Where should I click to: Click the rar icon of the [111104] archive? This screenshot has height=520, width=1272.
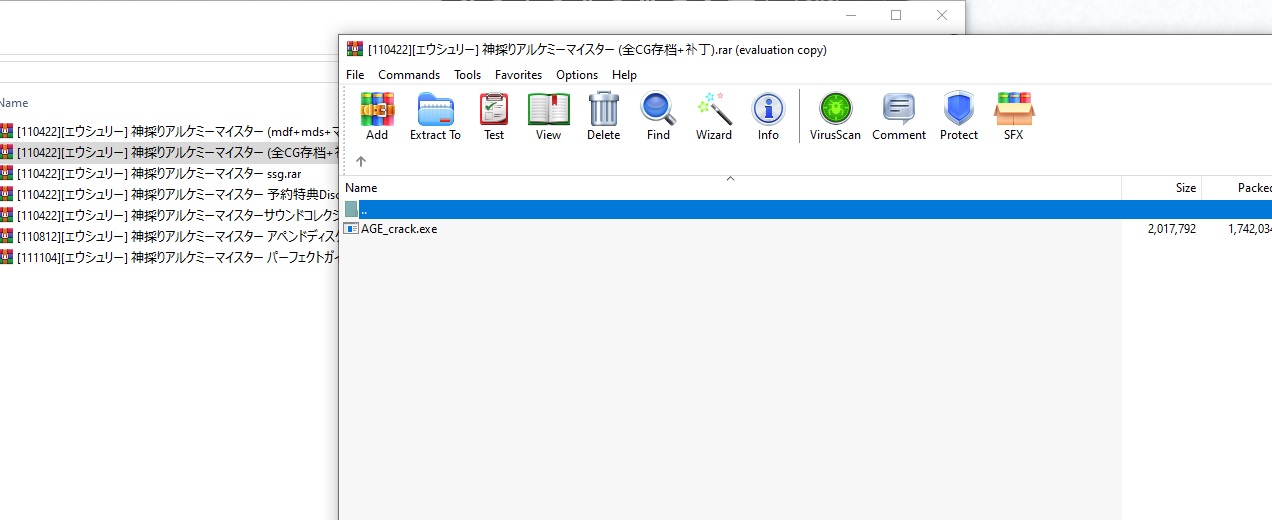[x=6, y=257]
